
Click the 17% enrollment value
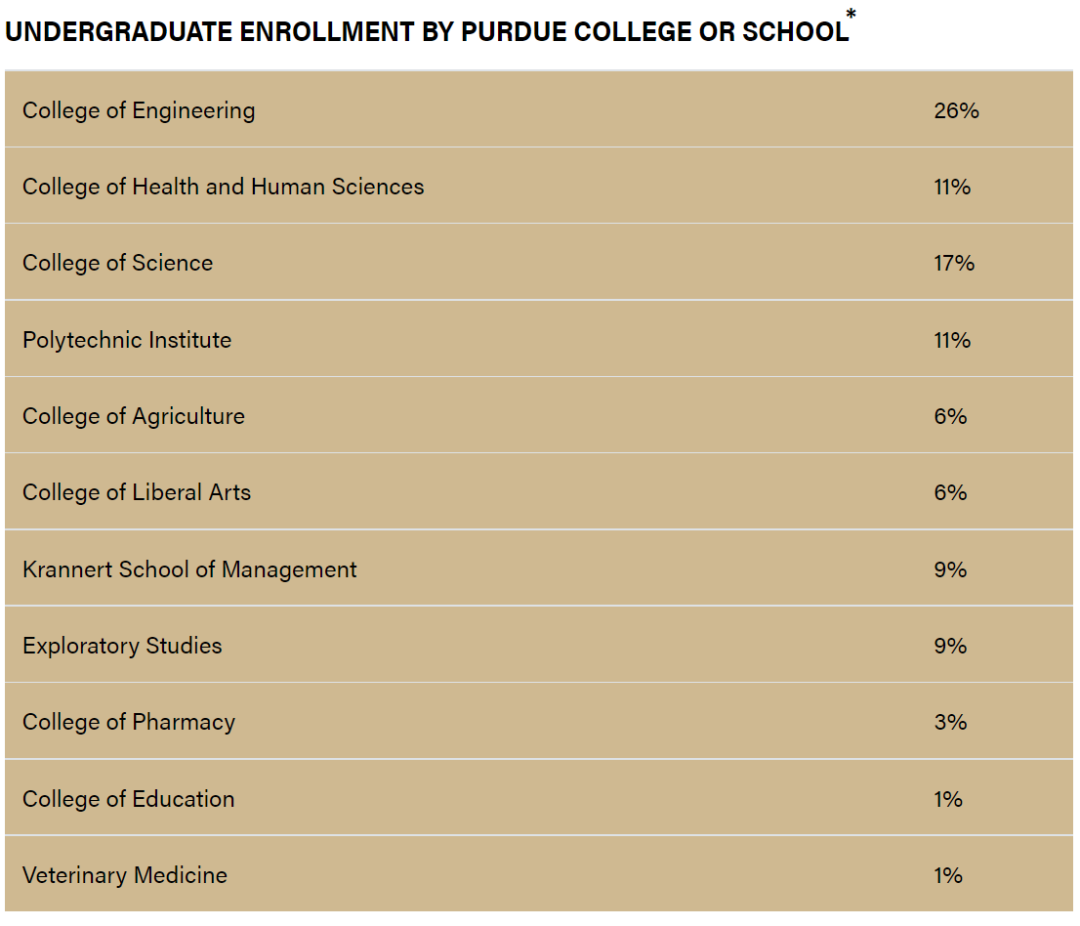pos(954,263)
